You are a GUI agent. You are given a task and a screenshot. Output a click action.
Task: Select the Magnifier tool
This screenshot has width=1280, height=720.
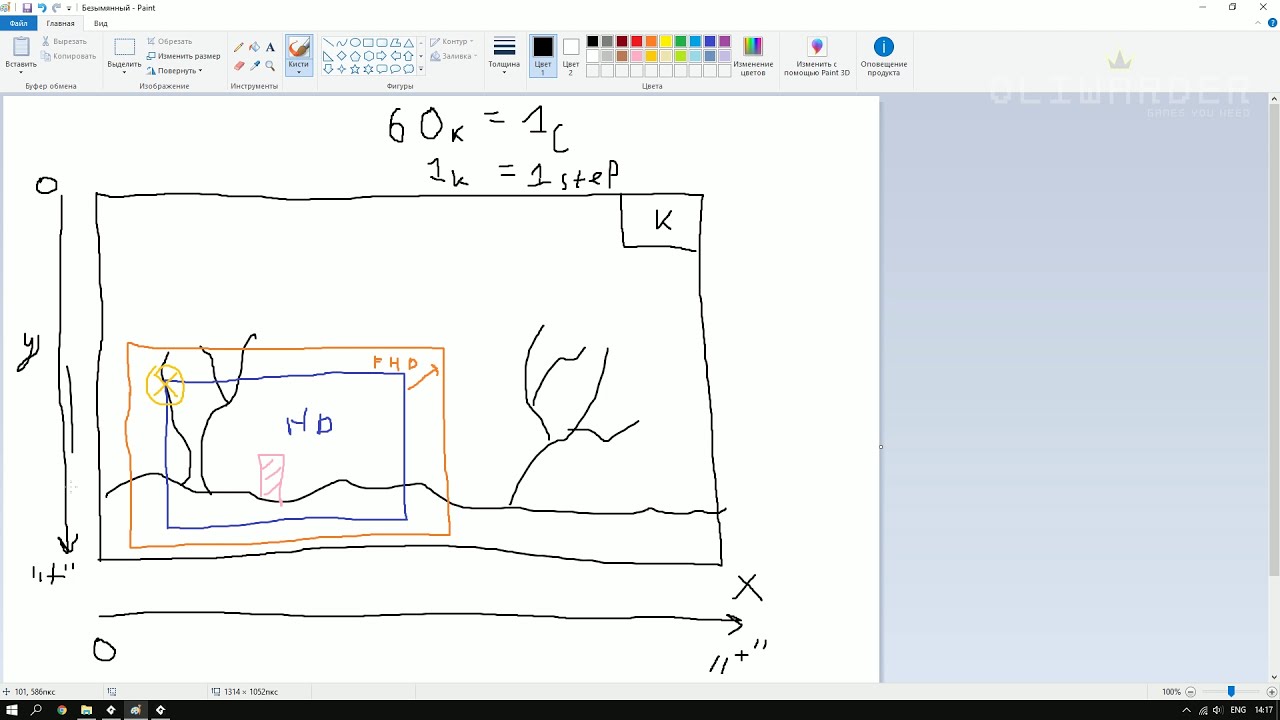270,66
